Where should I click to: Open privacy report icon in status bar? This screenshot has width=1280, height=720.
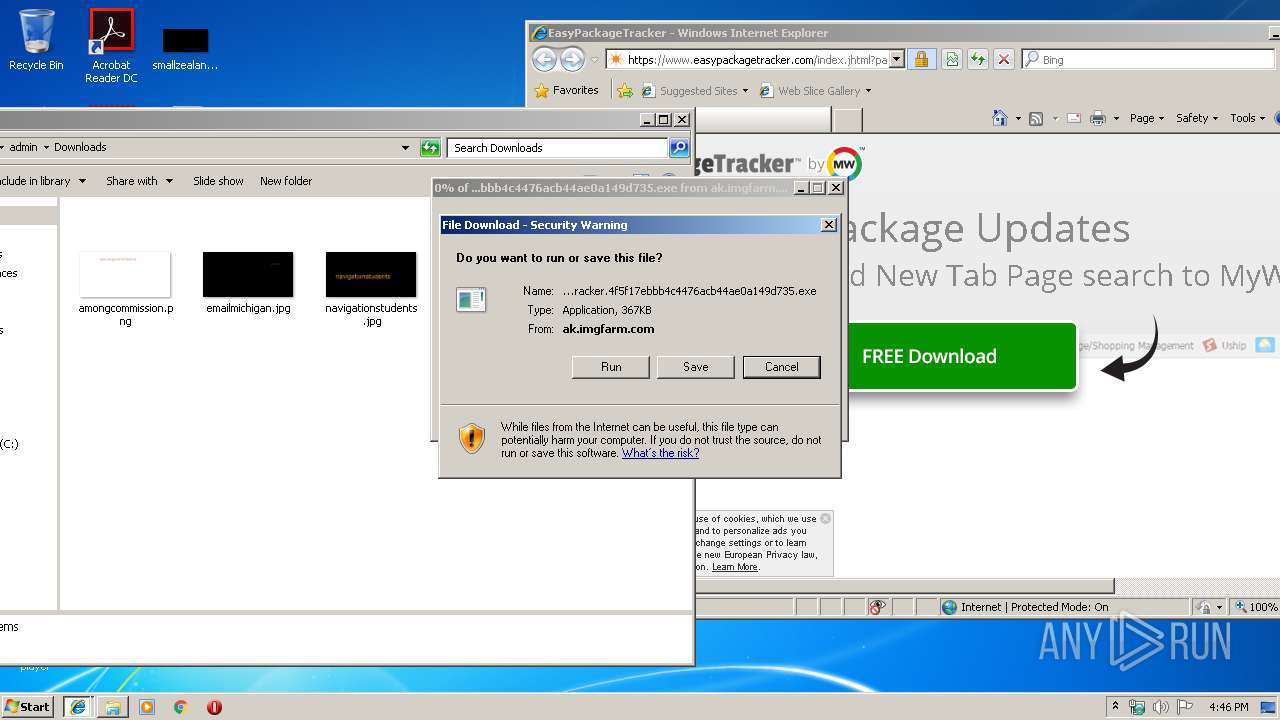tap(877, 607)
